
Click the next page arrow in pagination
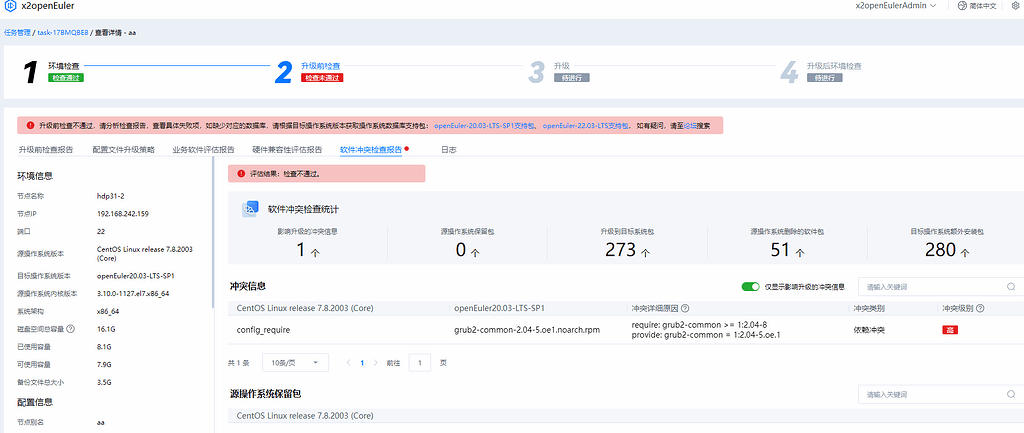pyautogui.click(x=375, y=362)
